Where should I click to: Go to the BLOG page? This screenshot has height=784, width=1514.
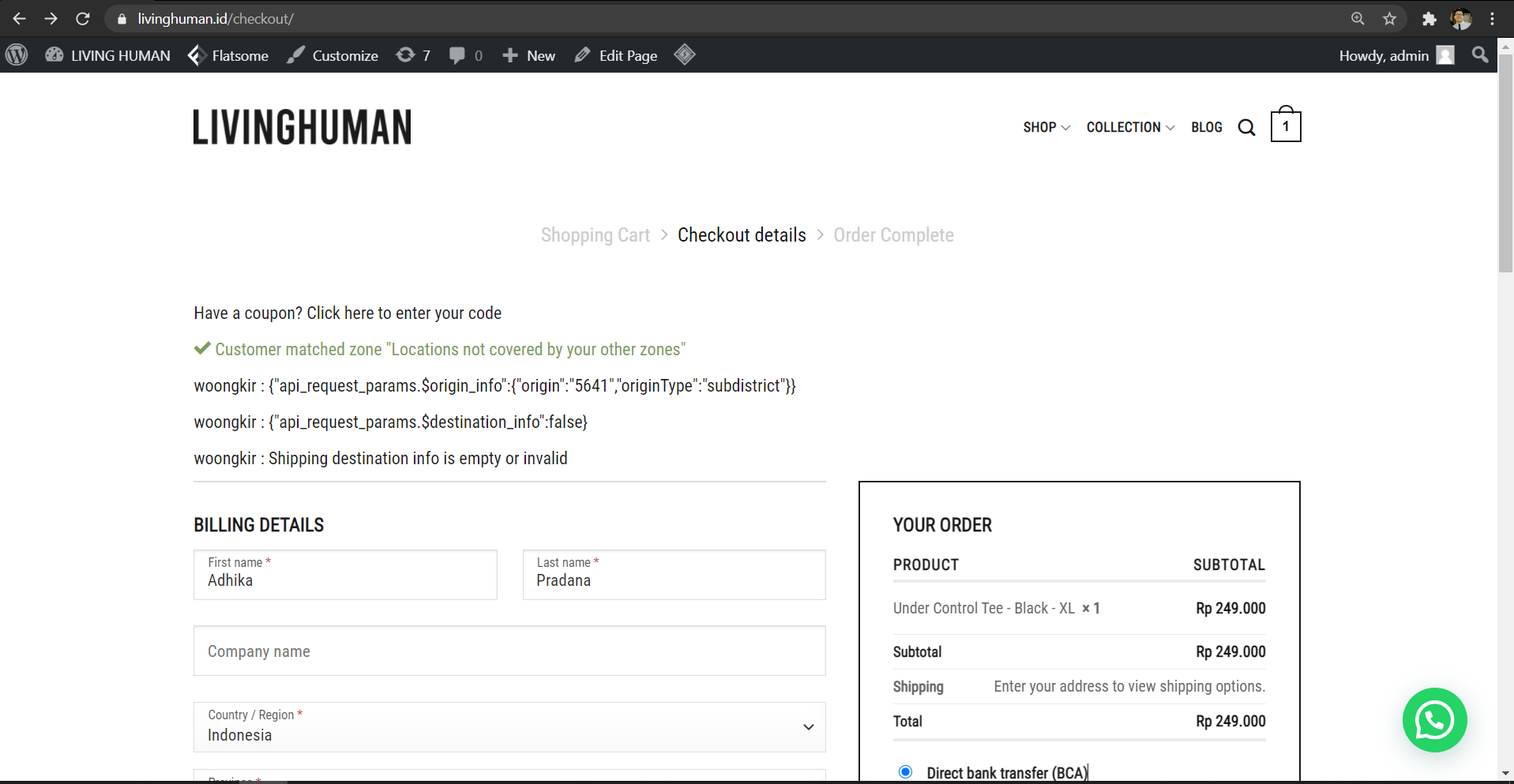(1207, 127)
